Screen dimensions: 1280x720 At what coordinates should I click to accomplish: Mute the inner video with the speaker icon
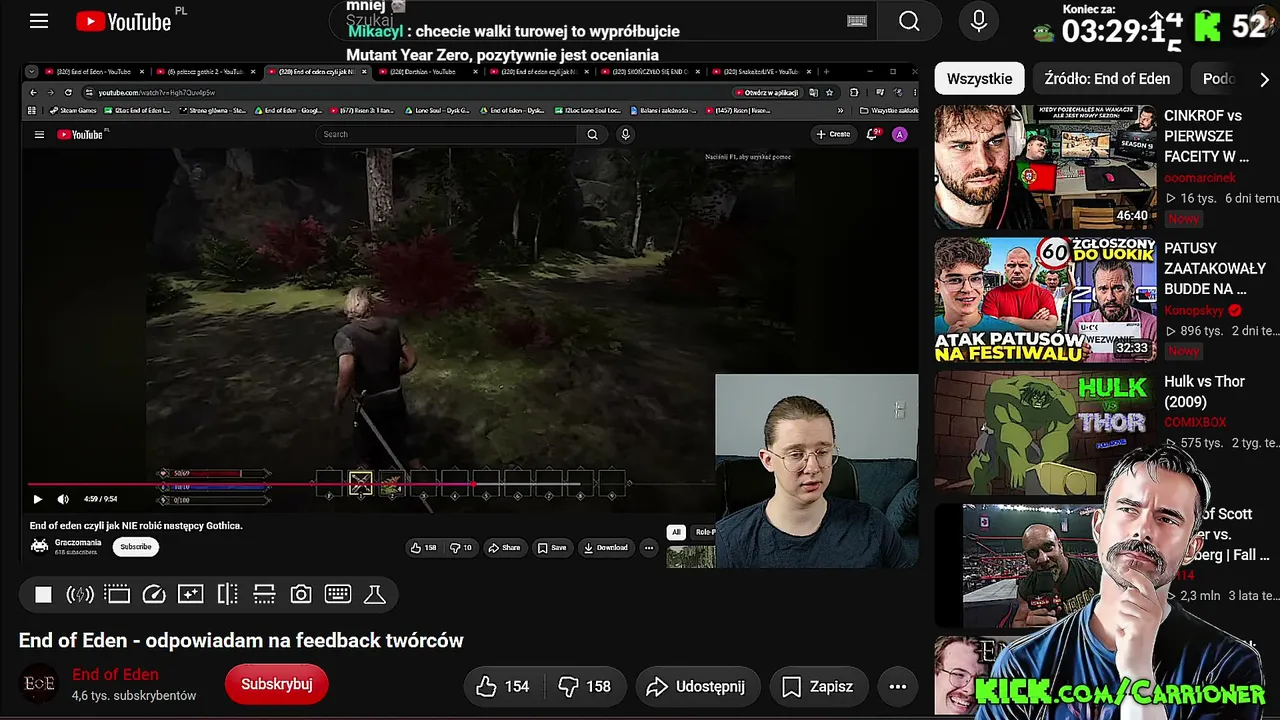point(63,499)
